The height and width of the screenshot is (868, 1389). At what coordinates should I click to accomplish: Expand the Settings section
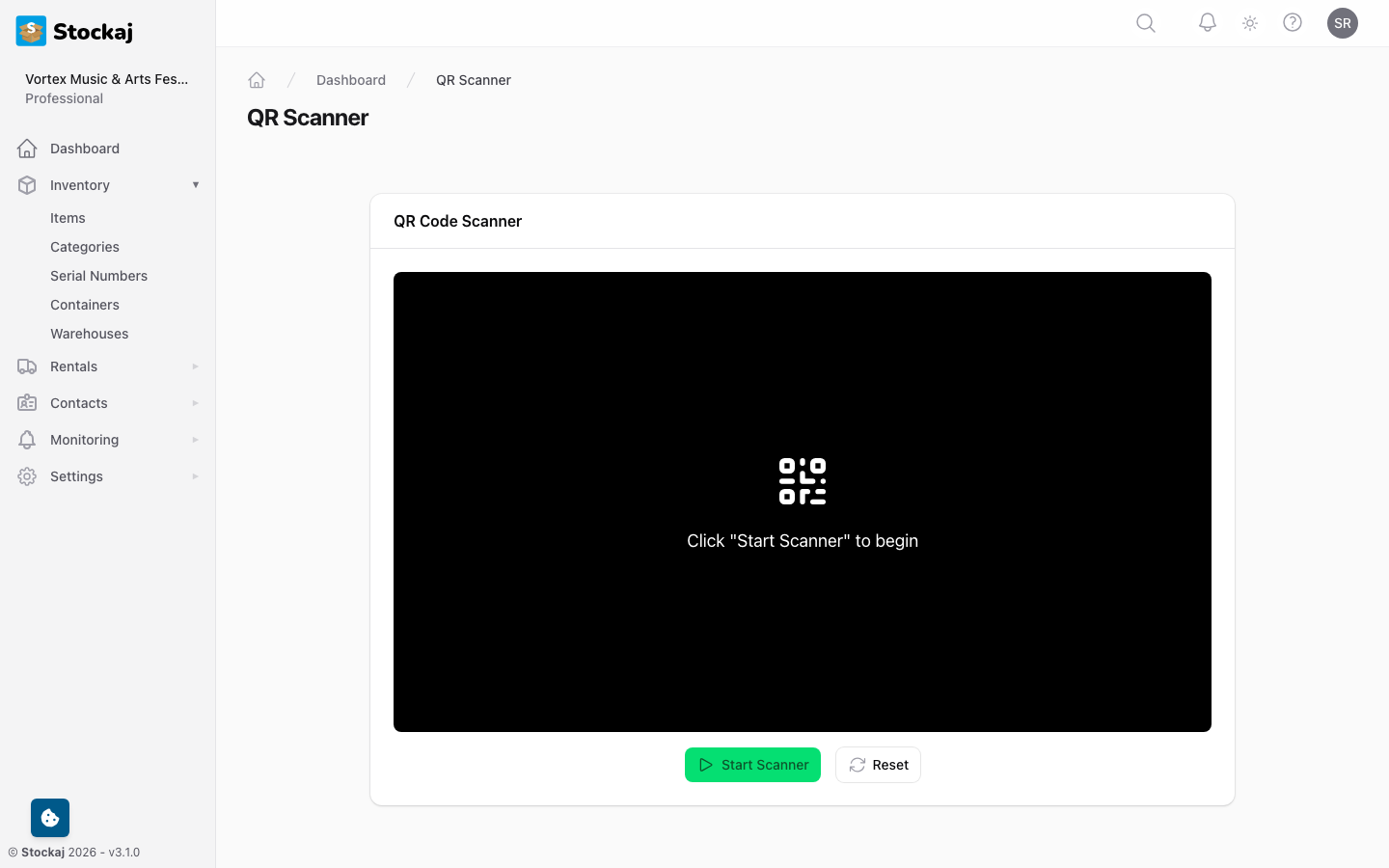click(76, 476)
